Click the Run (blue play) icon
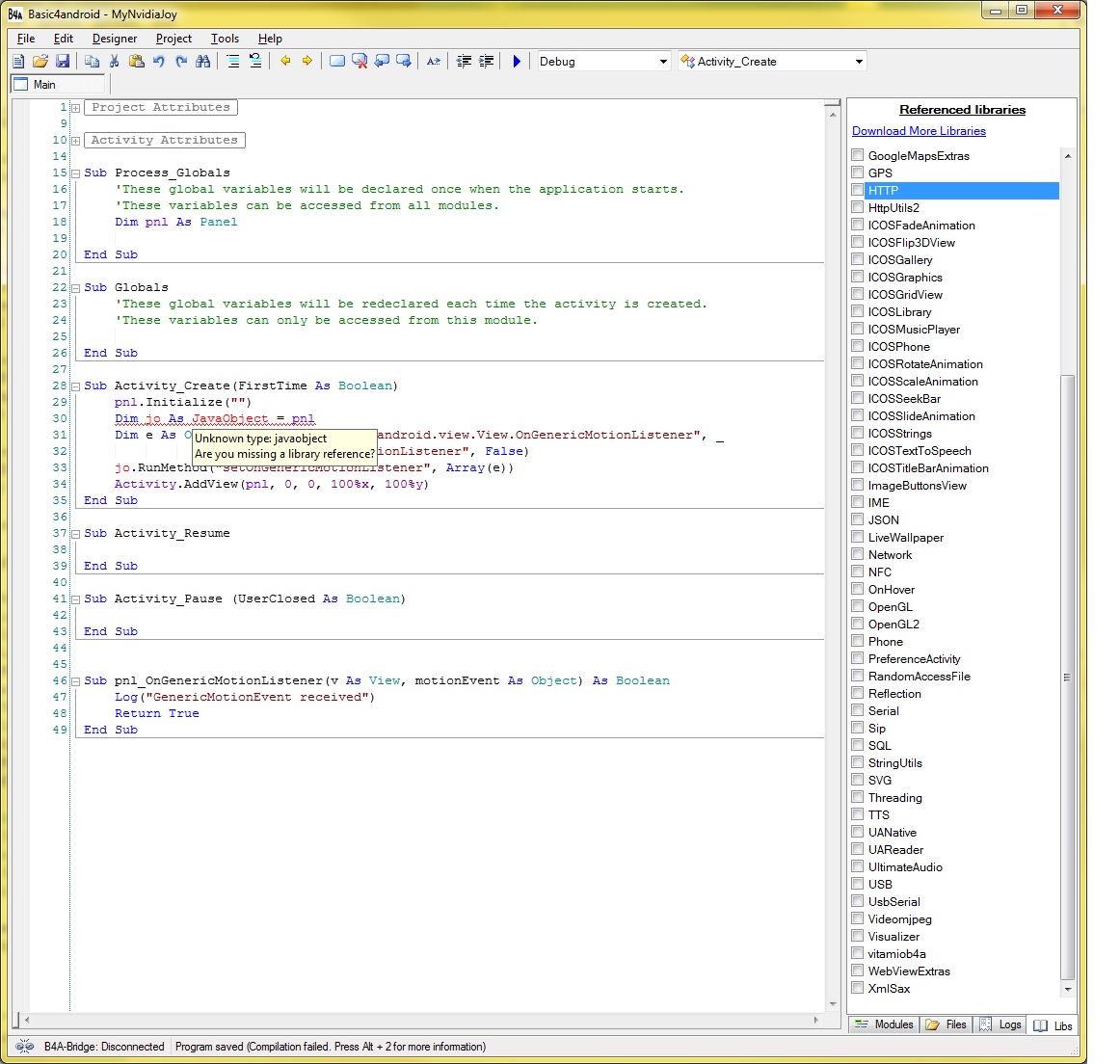Screen dimensions: 1120x1064 tap(517, 61)
